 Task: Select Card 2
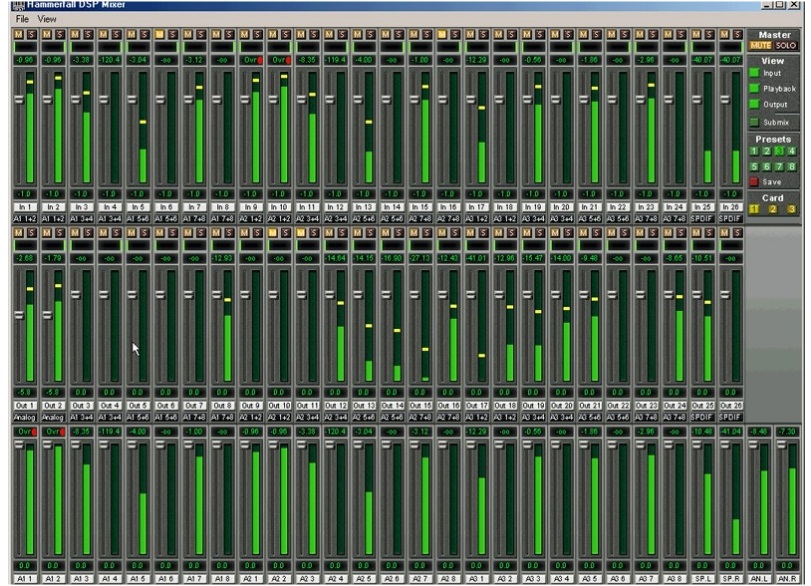pos(773,209)
